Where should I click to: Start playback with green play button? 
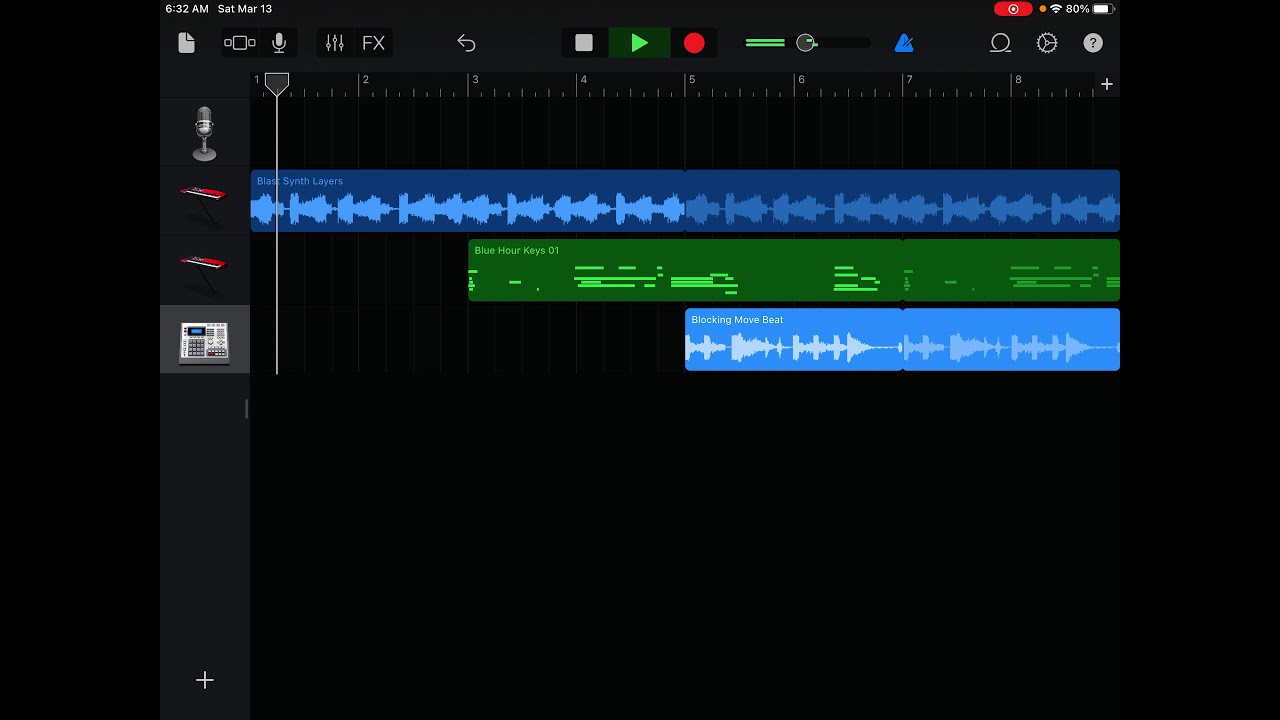click(x=639, y=43)
